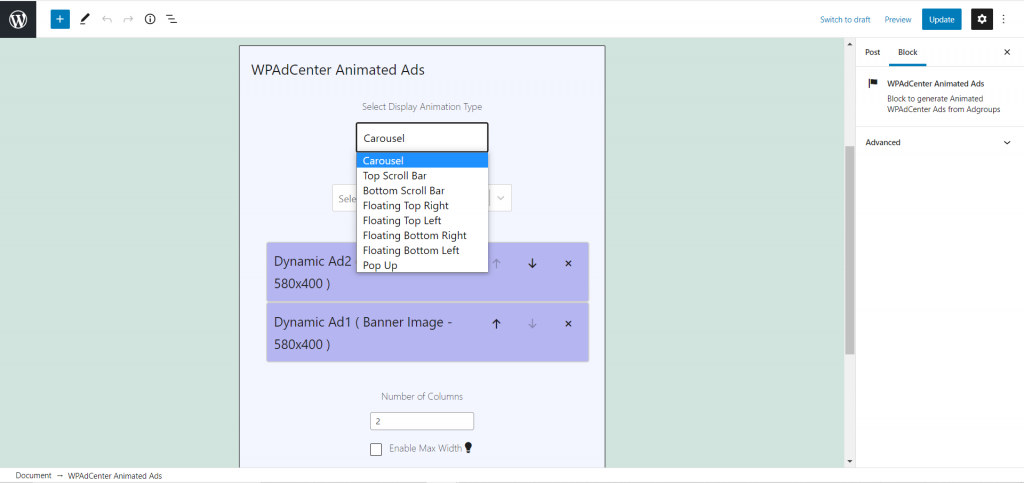The height and width of the screenshot is (483, 1024).
Task: Remove Dynamic Ad2 from list
Action: coord(568,263)
